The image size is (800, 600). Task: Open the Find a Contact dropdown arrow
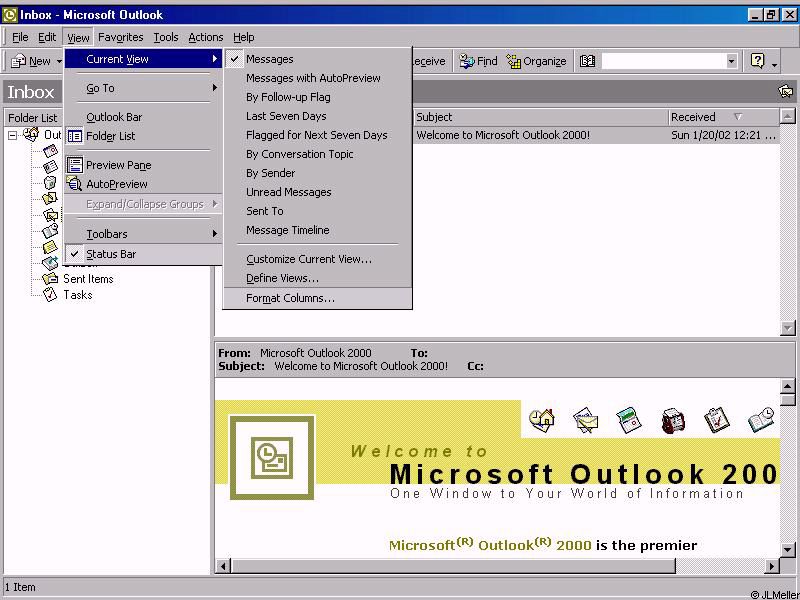[731, 61]
